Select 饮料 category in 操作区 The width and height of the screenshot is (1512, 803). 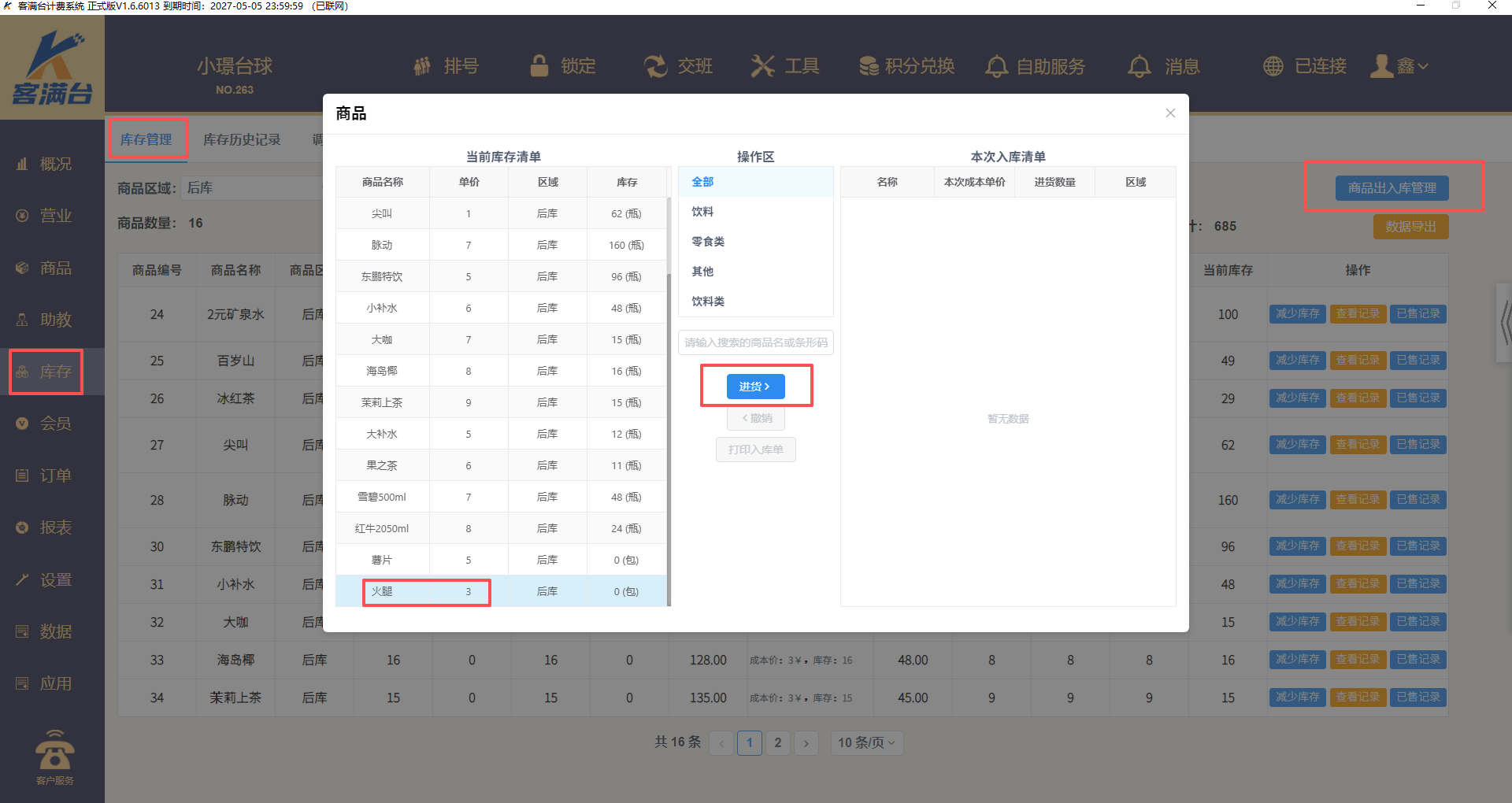tap(702, 212)
